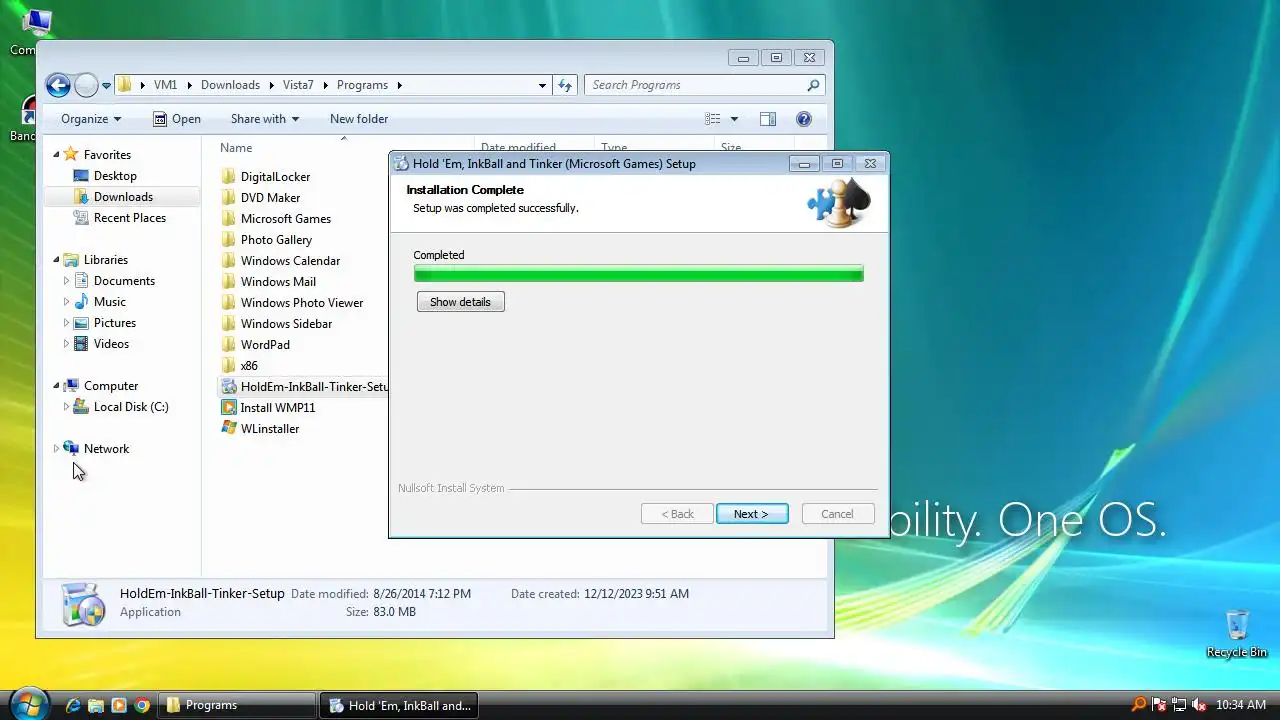Open Chrome from taskbar quick launch

click(x=142, y=705)
